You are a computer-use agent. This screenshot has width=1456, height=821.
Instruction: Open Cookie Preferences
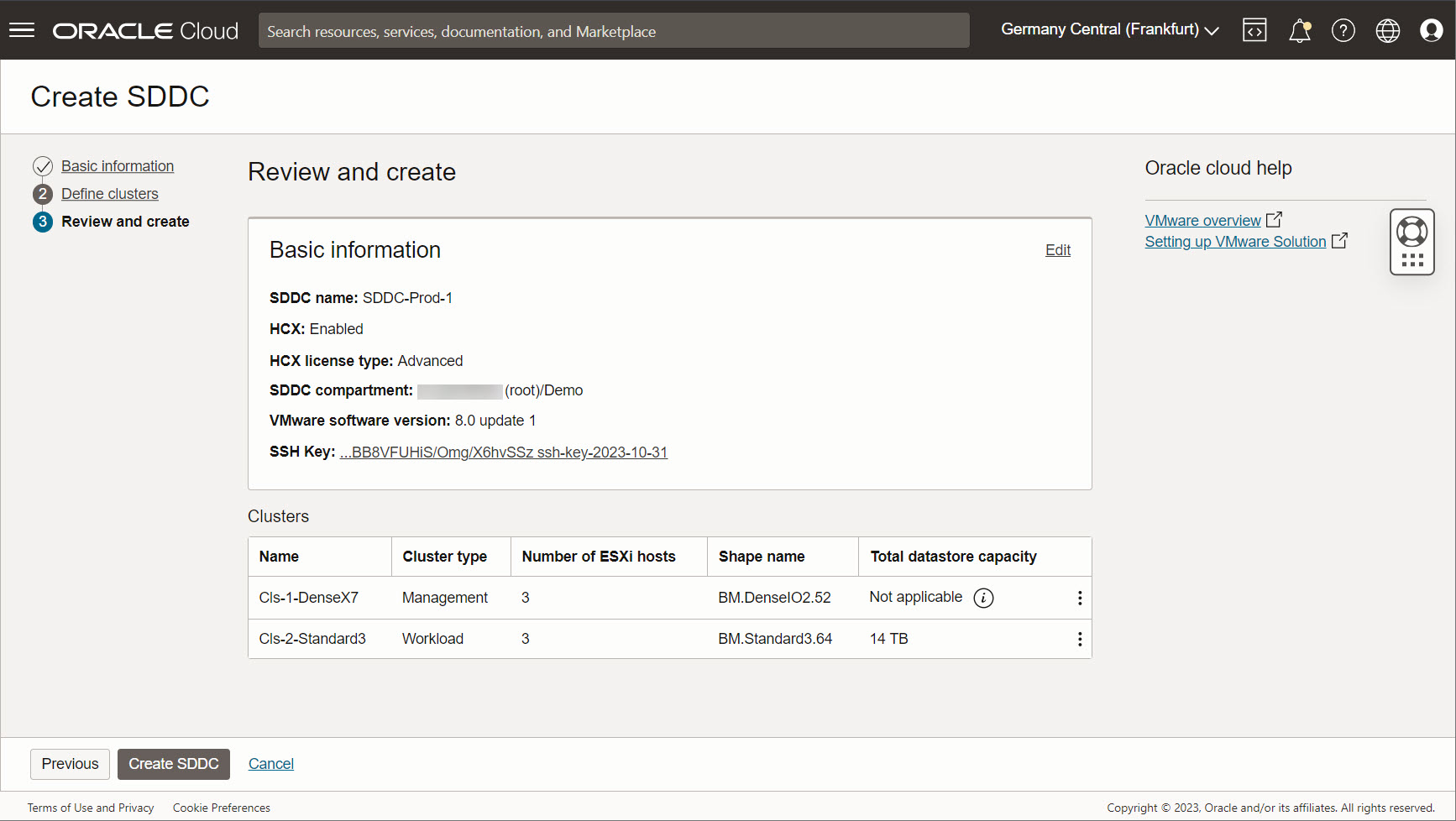pos(222,808)
